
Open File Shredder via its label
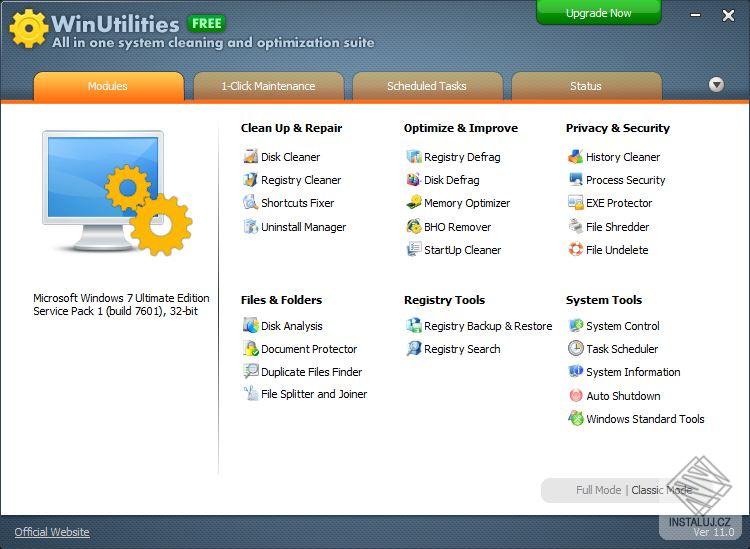618,227
